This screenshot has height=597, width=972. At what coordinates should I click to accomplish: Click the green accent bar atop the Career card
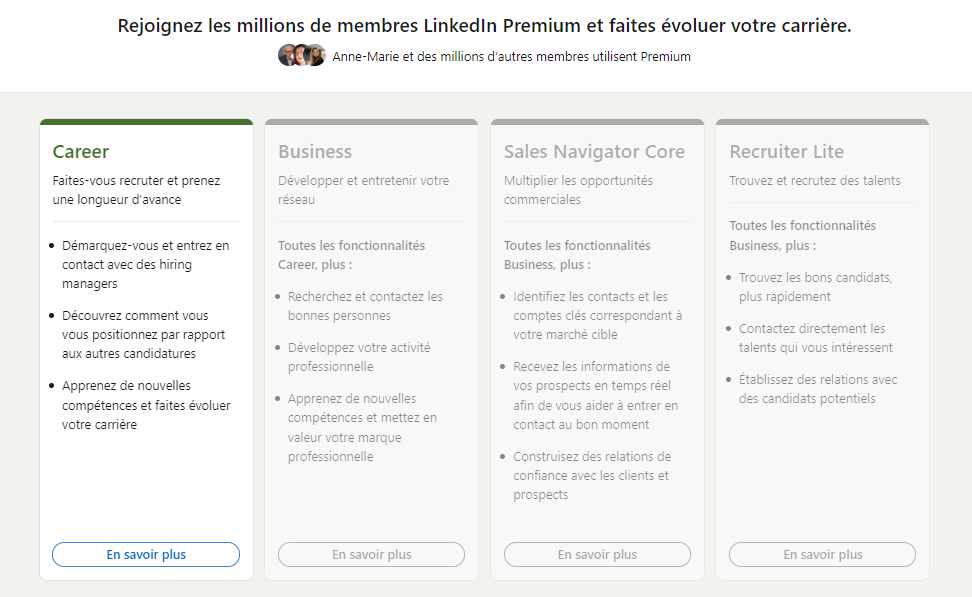(x=145, y=121)
